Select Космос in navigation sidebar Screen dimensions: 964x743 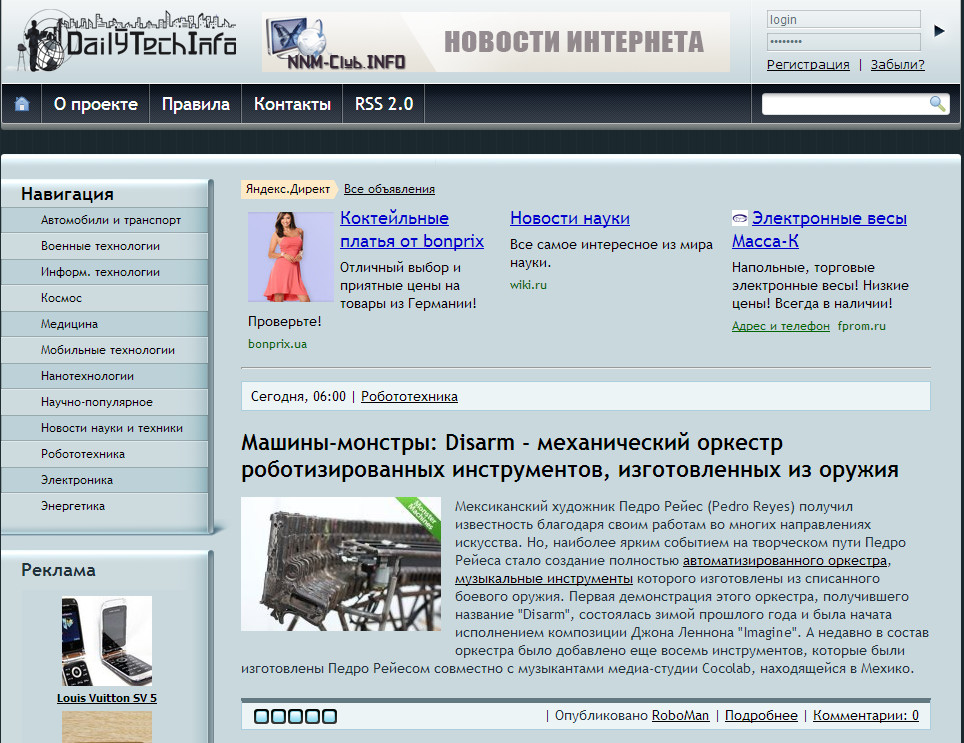point(61,298)
